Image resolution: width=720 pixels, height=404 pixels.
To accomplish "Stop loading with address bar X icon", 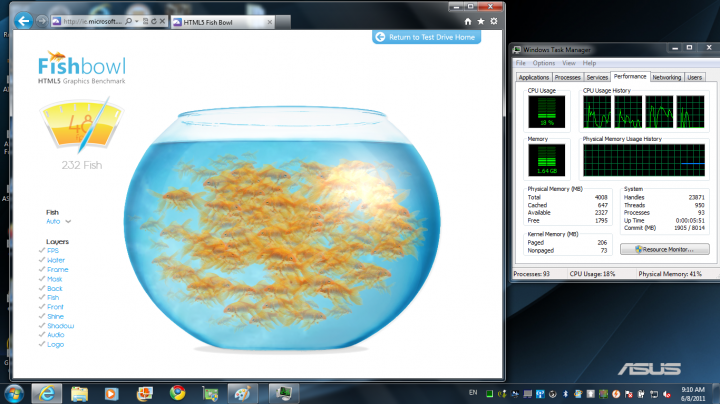I will point(162,21).
